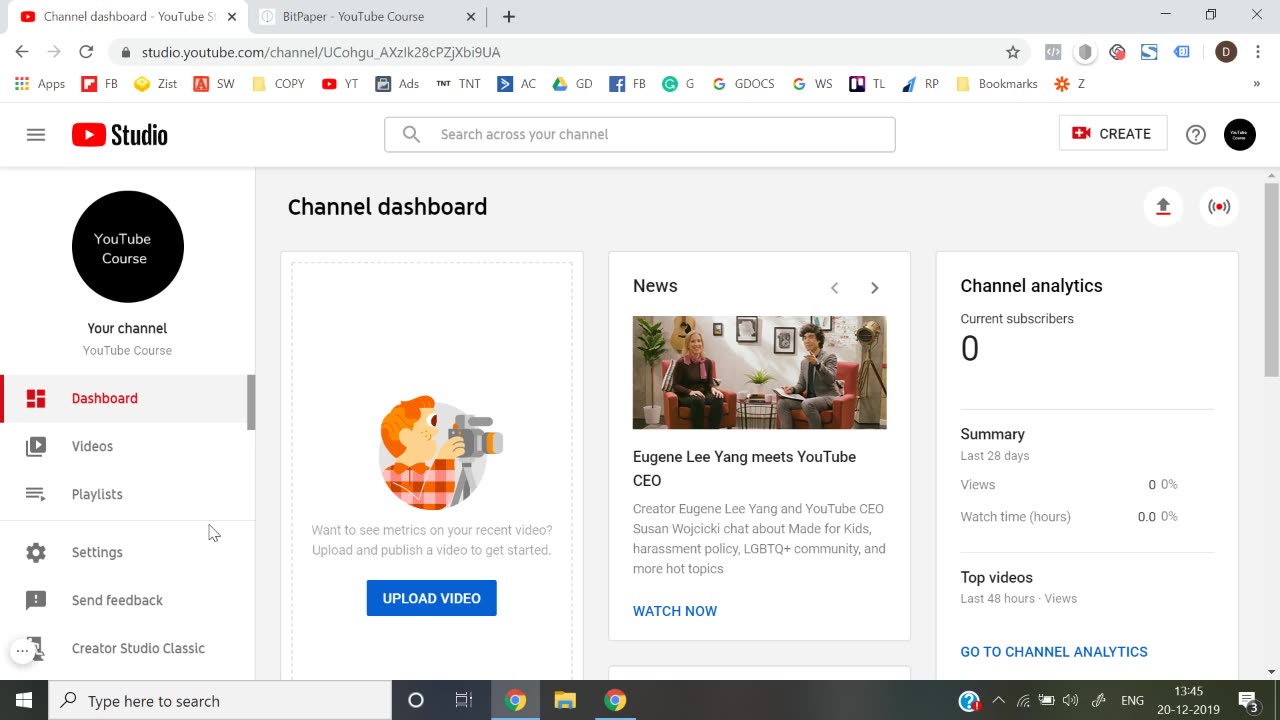Click the search magnifier icon

point(411,134)
